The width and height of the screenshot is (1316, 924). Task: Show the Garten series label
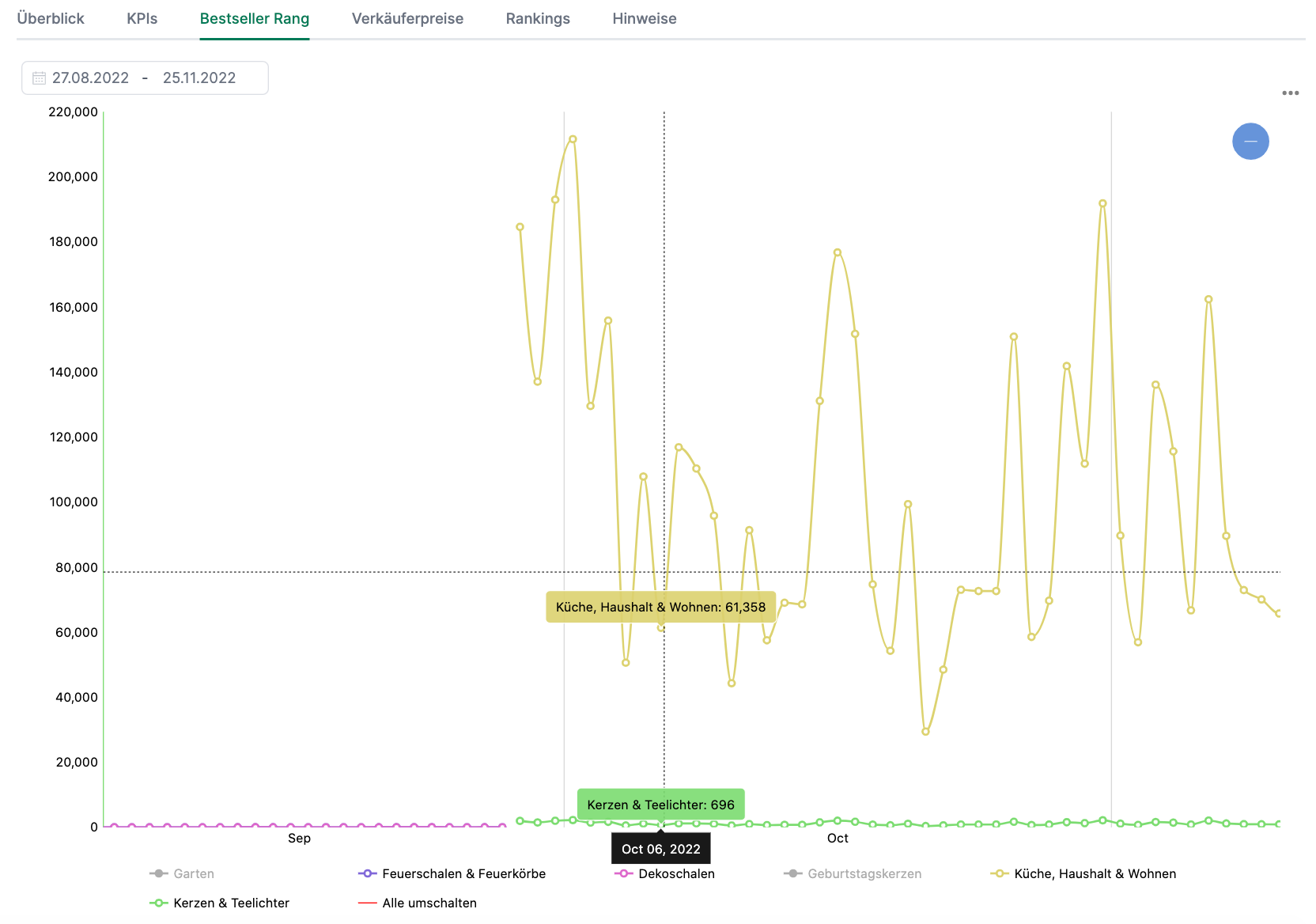[194, 873]
